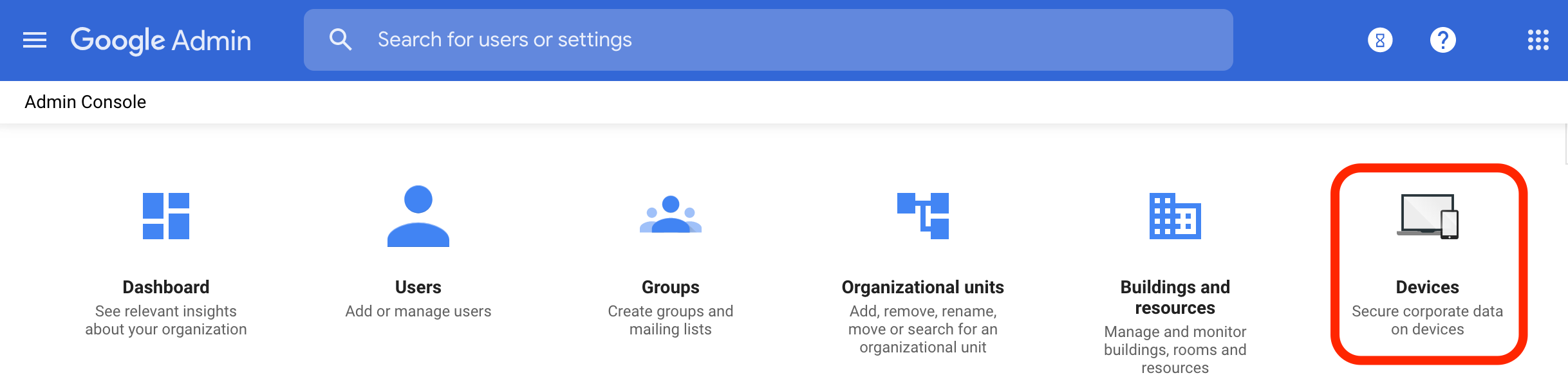The height and width of the screenshot is (382, 1568).
Task: Click the Users person icon
Action: [418, 216]
